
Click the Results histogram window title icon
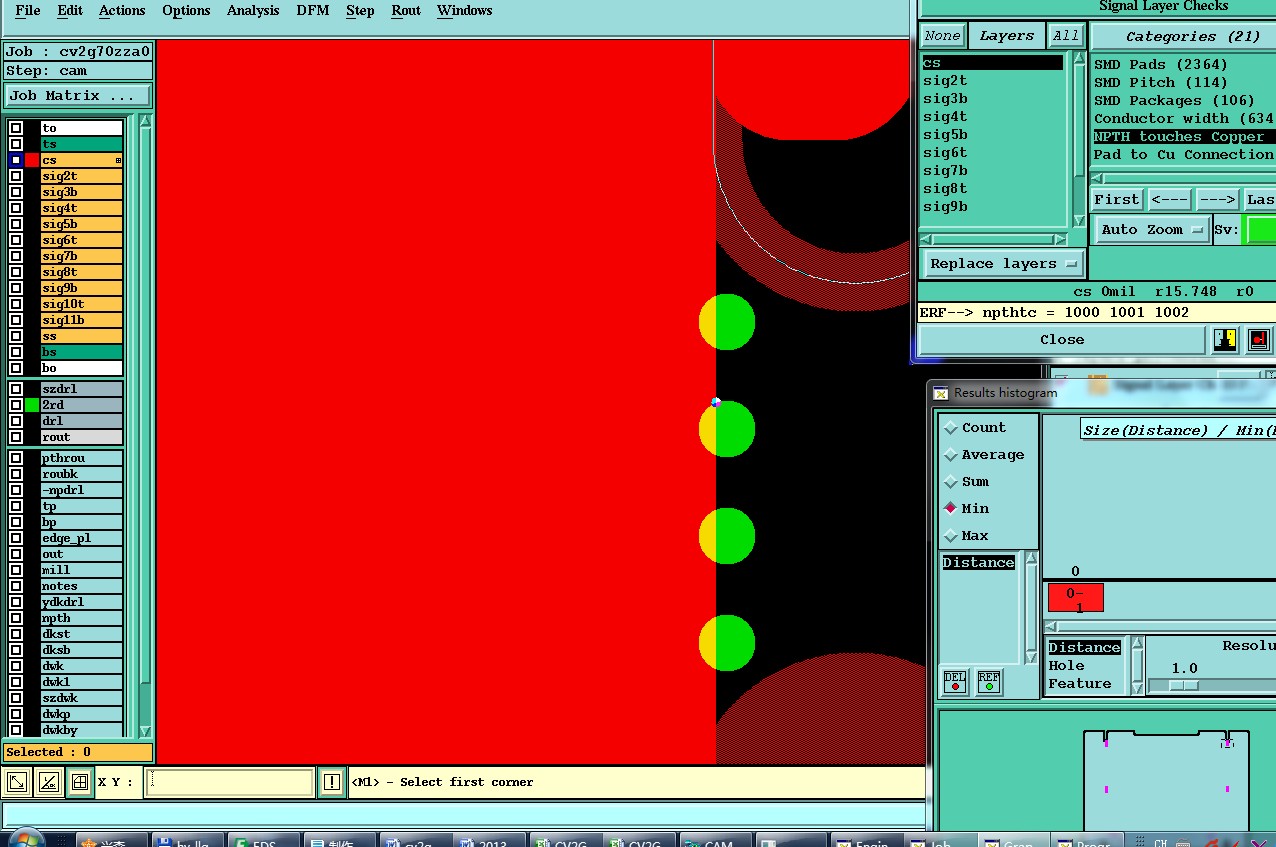tap(941, 393)
